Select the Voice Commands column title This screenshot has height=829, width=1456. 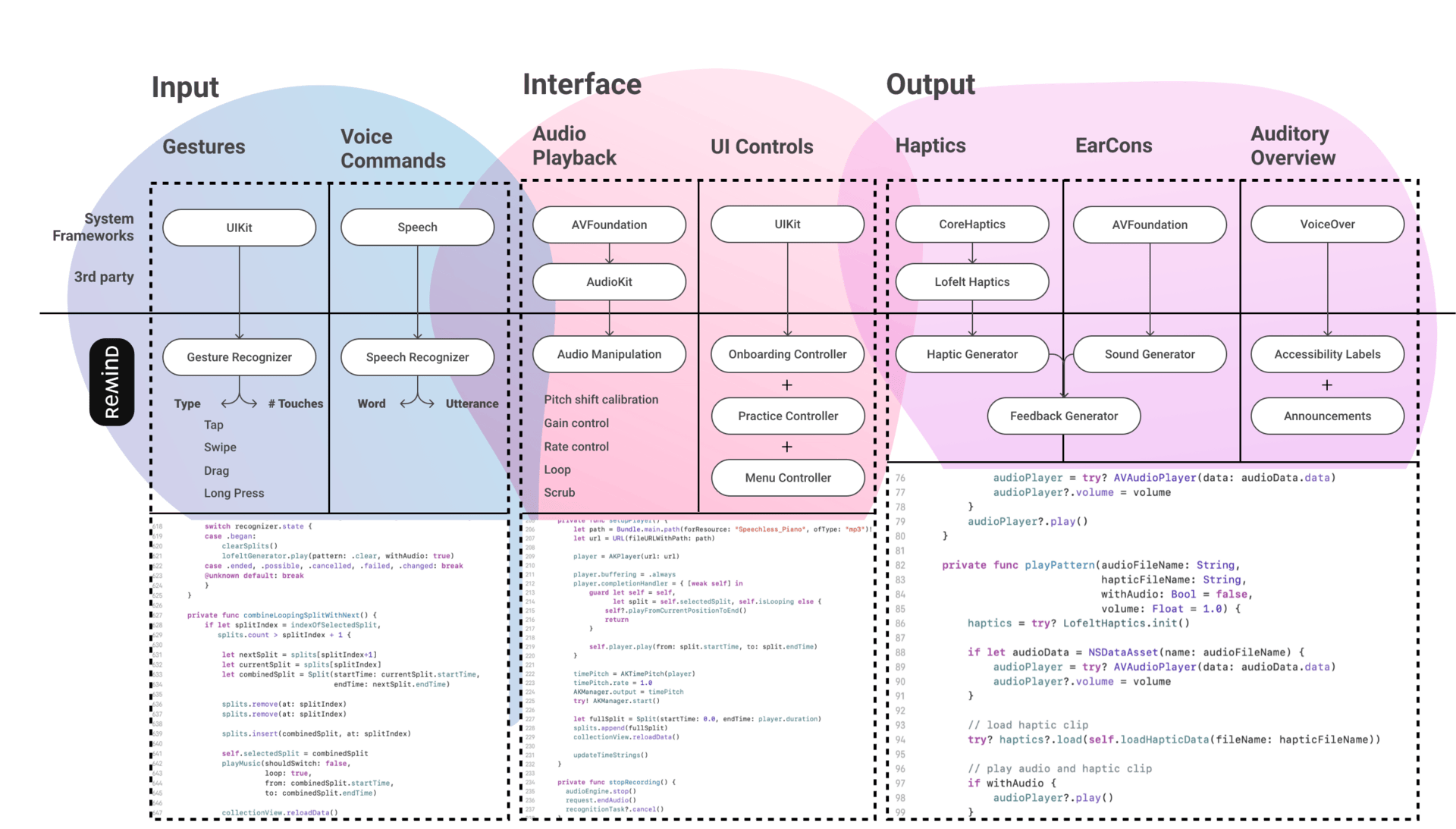393,149
